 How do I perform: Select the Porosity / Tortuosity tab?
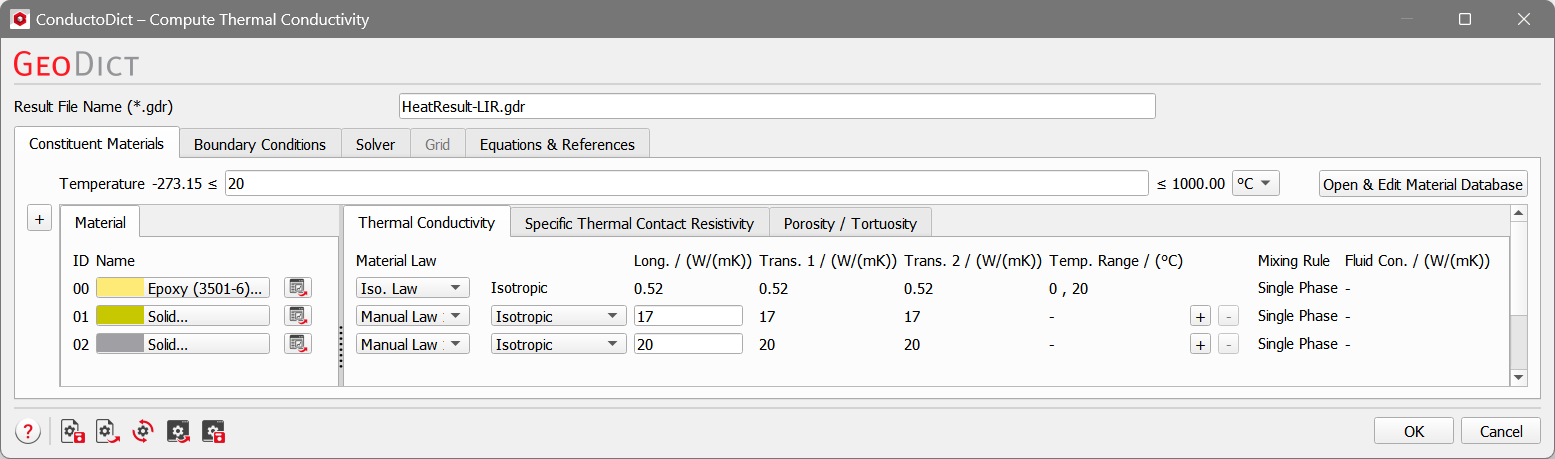(850, 223)
